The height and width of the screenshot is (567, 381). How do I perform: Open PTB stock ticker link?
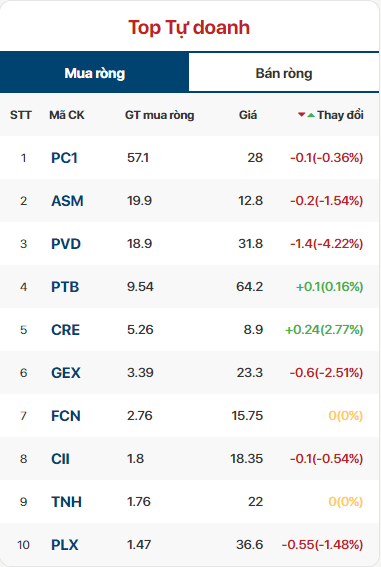click(65, 287)
